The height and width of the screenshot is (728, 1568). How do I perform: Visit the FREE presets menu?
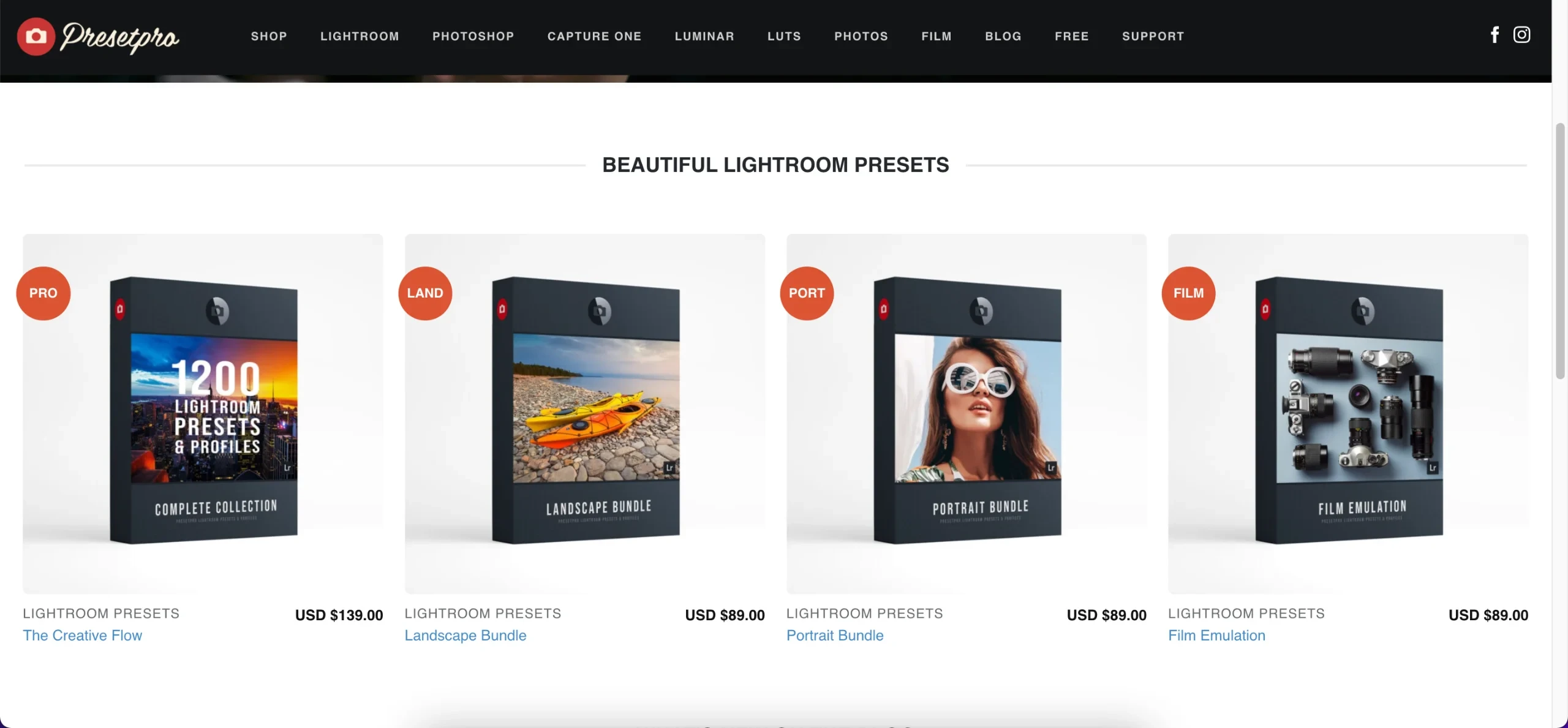point(1072,36)
